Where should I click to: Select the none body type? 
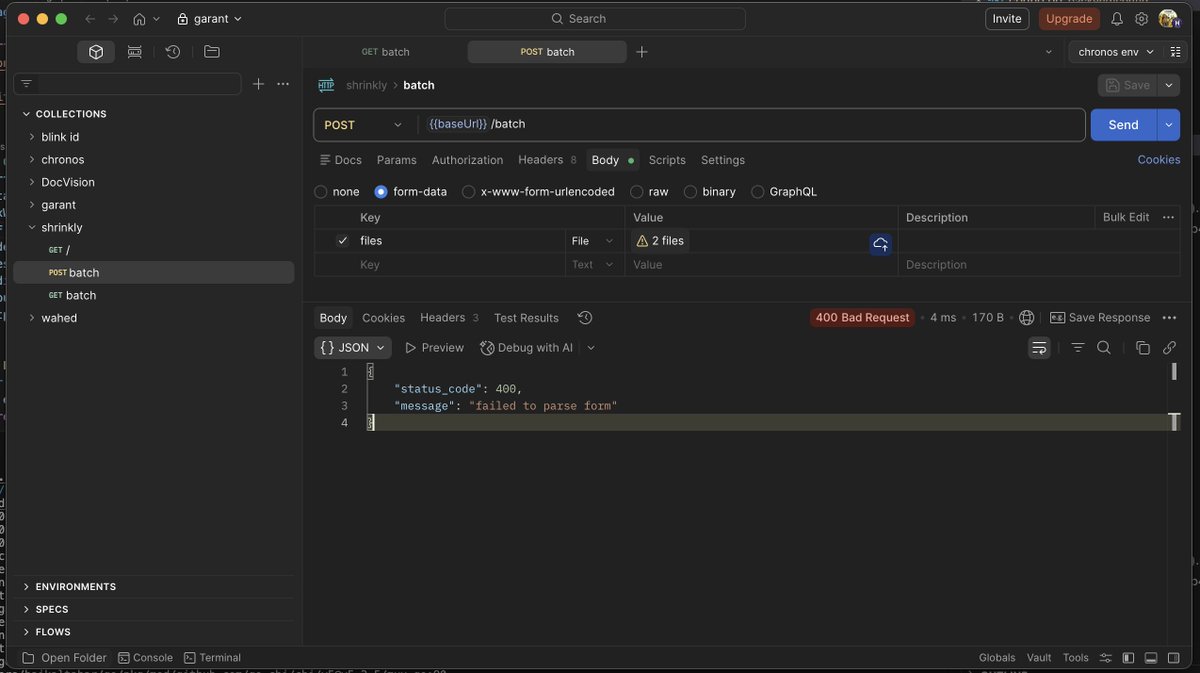(321, 192)
